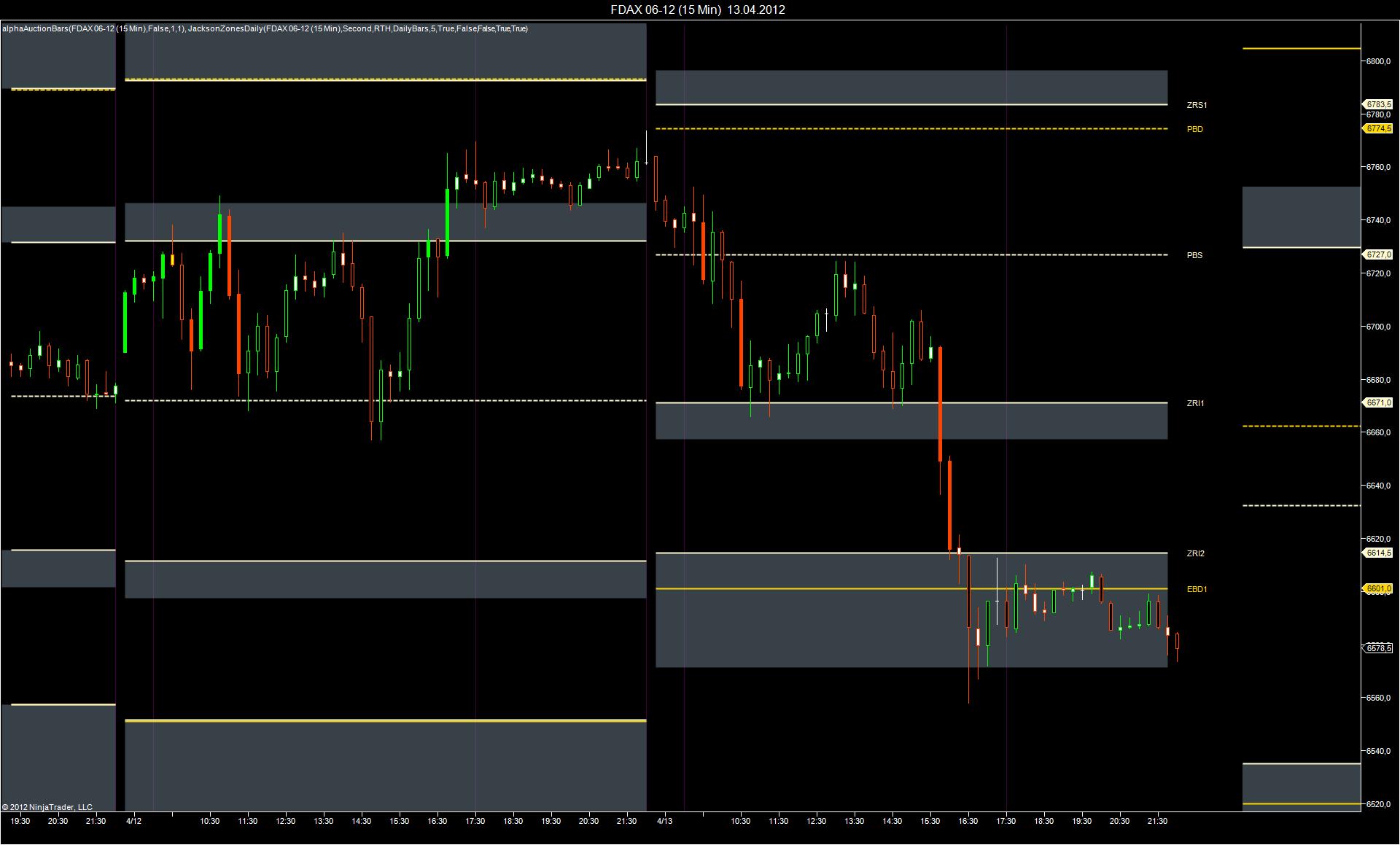Click the 6520,0 price axis label
1400x845 pixels.
coord(1377,804)
